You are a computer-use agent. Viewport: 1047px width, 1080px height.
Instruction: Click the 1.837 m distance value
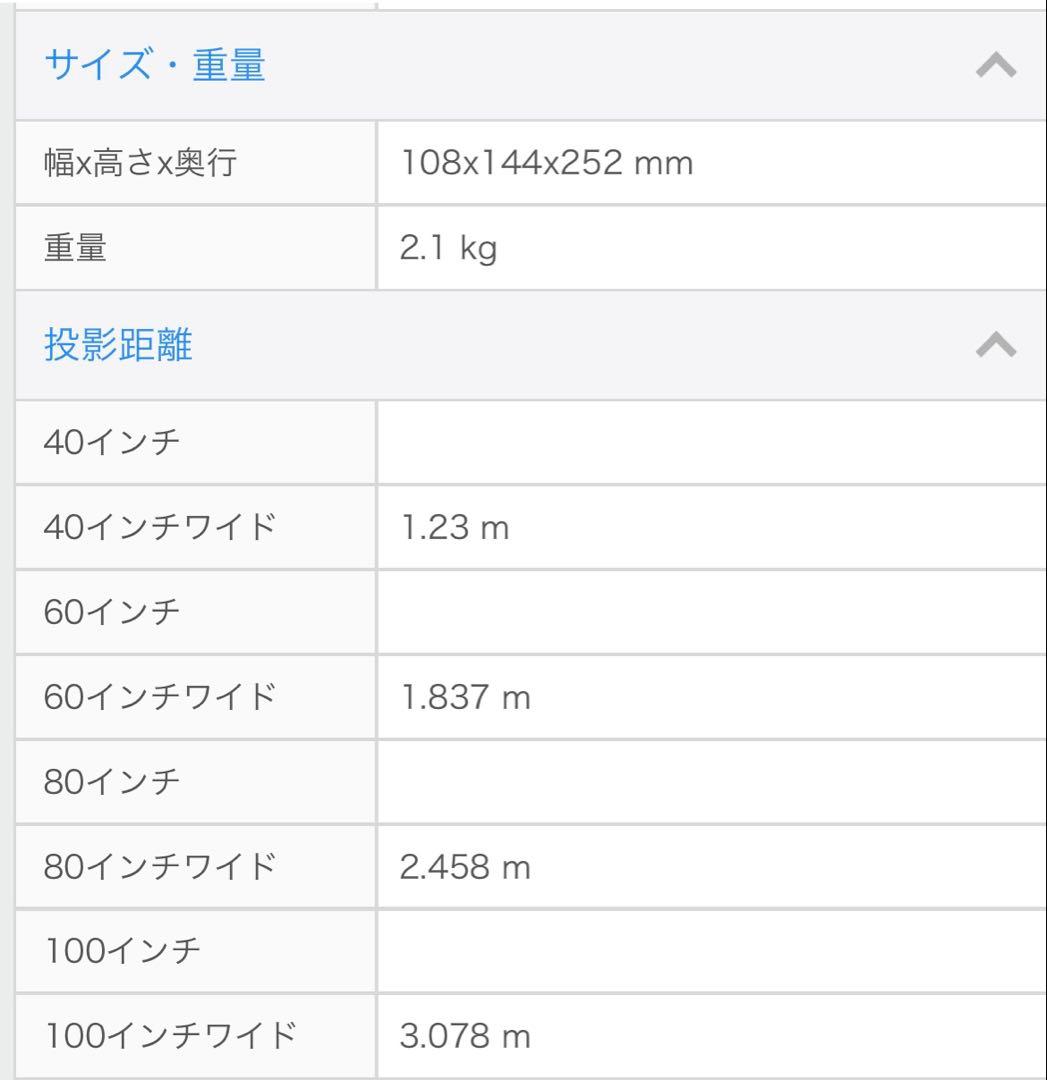coord(465,696)
